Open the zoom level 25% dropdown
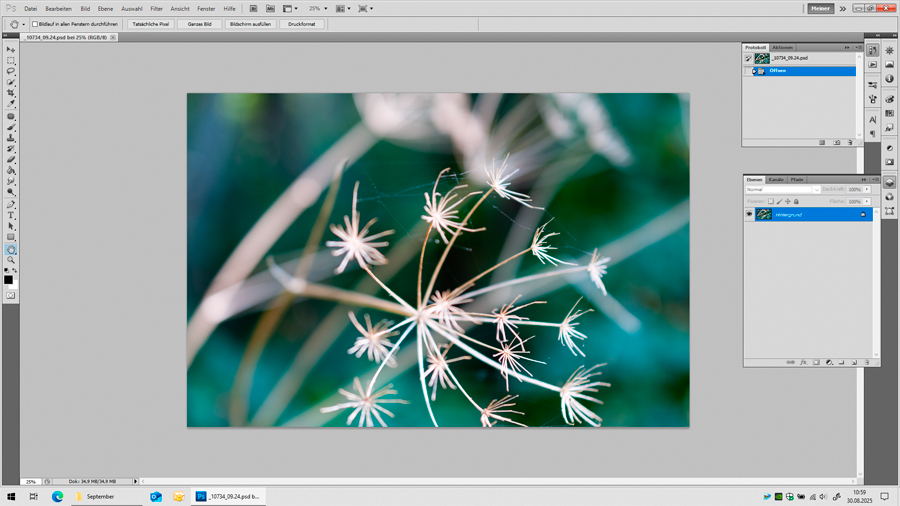The width and height of the screenshot is (900, 506). click(x=325, y=8)
